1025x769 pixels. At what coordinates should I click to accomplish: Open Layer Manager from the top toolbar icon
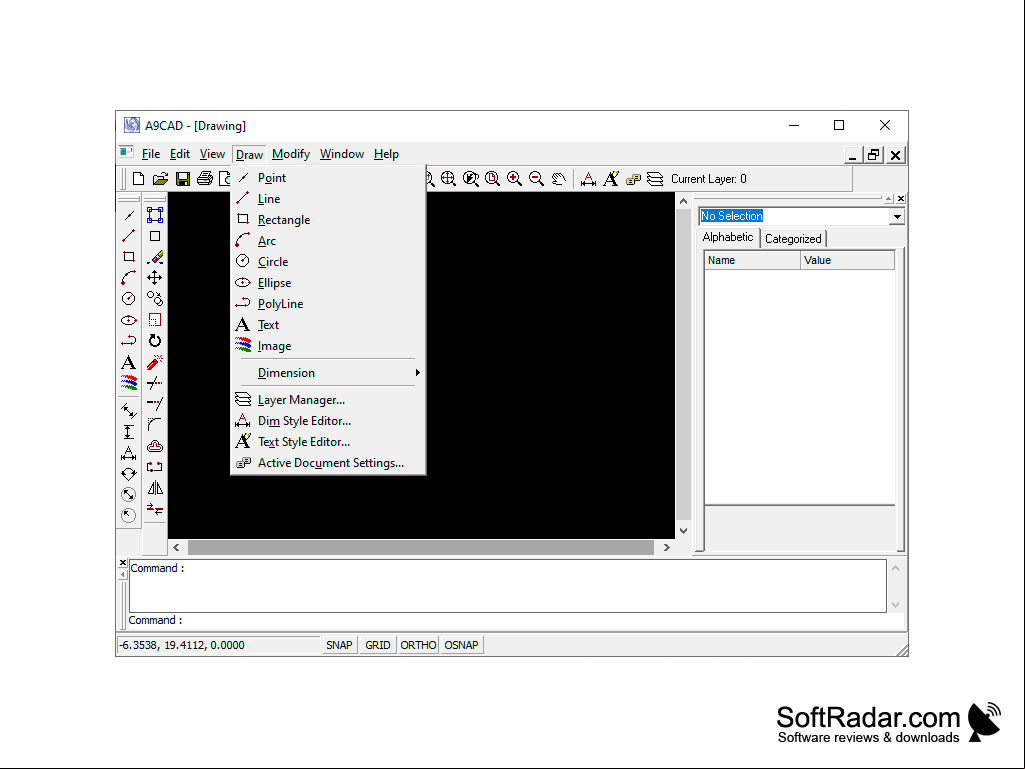point(655,179)
